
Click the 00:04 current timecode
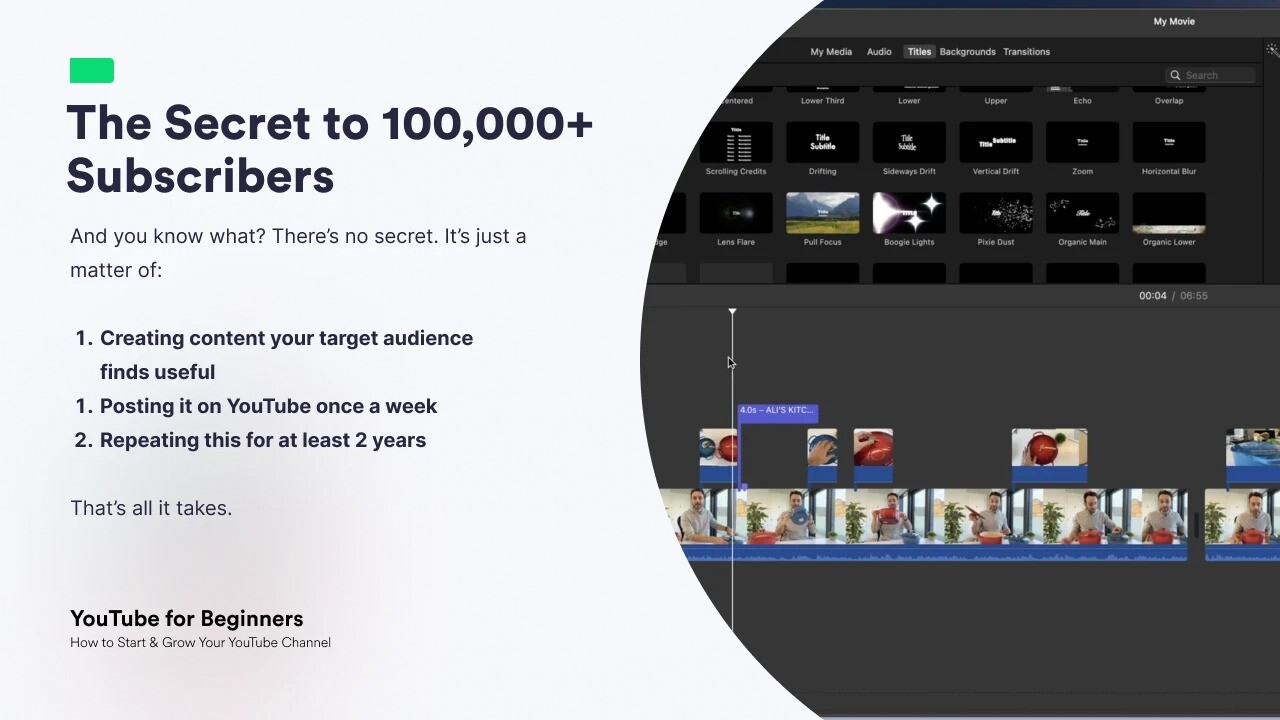(1152, 296)
